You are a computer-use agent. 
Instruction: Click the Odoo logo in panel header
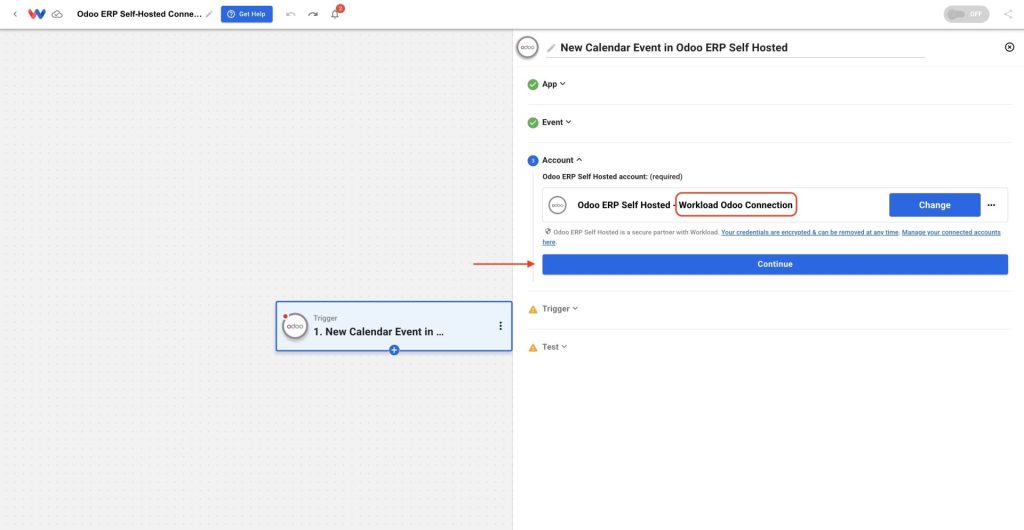click(x=528, y=47)
